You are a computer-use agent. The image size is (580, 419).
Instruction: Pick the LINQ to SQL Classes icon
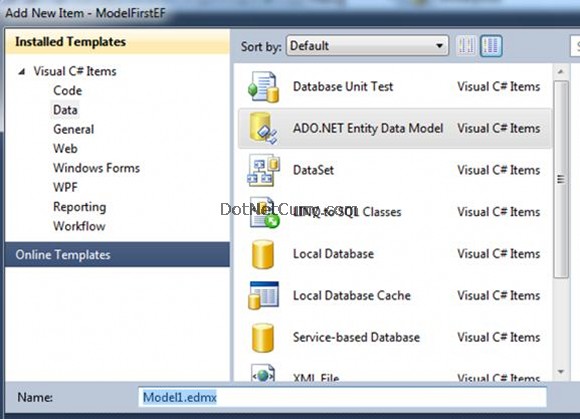[264, 212]
